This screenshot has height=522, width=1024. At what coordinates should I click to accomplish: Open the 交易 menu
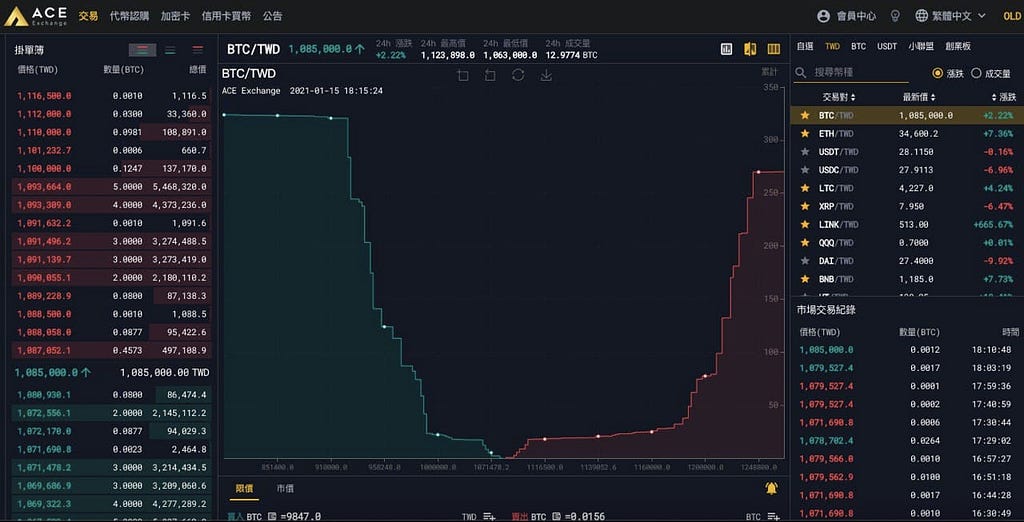[88, 16]
